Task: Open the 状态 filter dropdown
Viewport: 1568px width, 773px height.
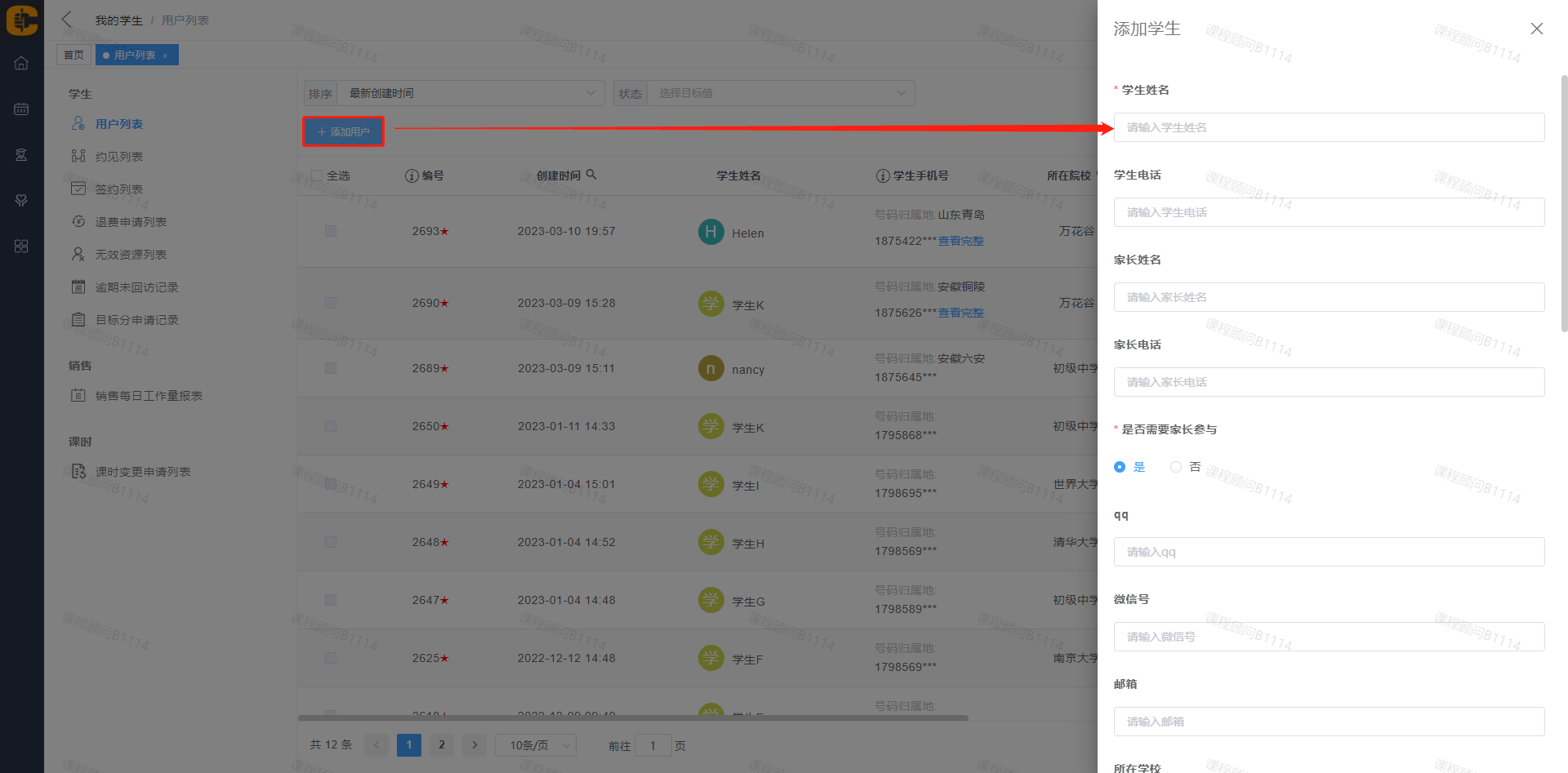Action: pos(780,93)
